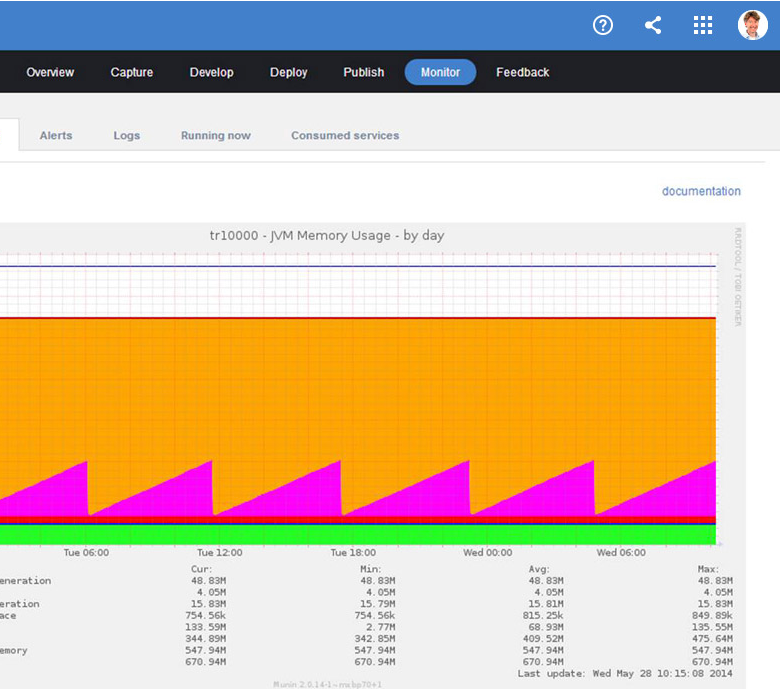780x689 pixels.
Task: Open the Feedback section
Action: 522,72
